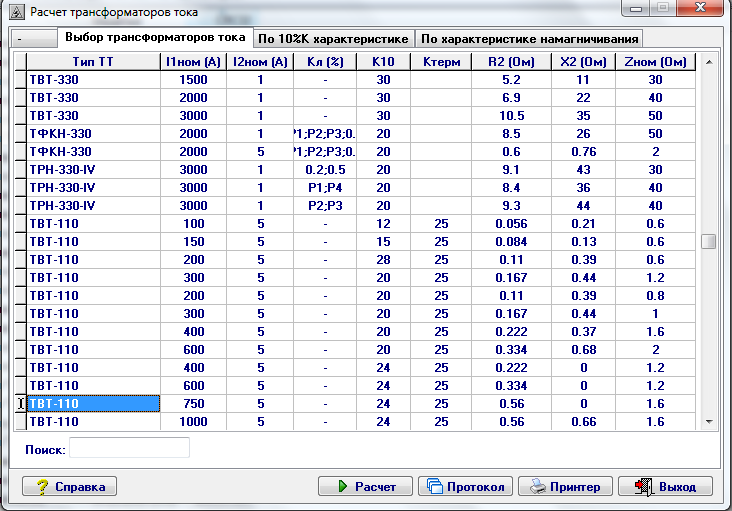Click the R2 (Ом) column header
This screenshot has height=511, width=732.
511,62
